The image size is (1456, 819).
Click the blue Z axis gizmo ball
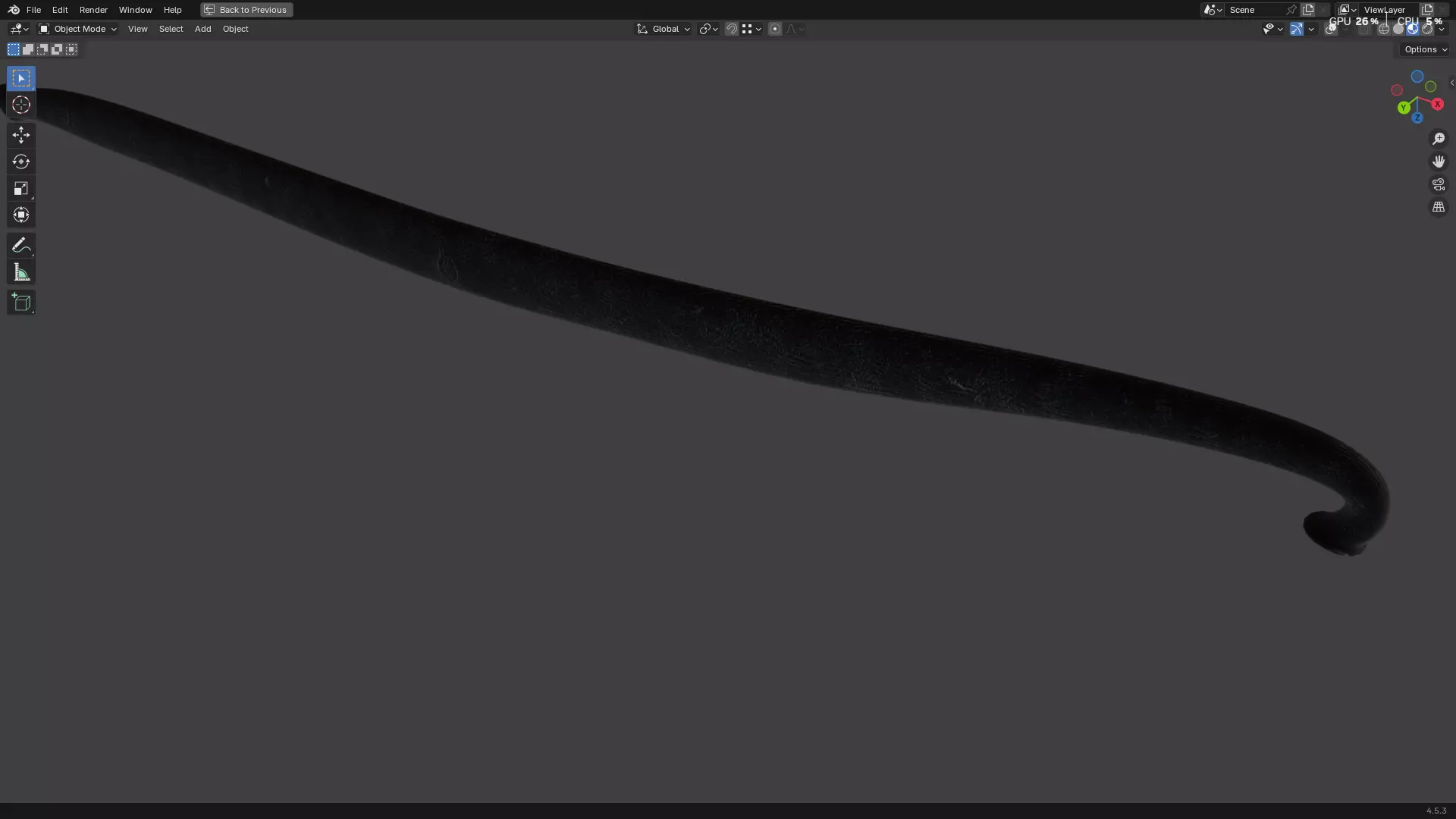[1417, 118]
